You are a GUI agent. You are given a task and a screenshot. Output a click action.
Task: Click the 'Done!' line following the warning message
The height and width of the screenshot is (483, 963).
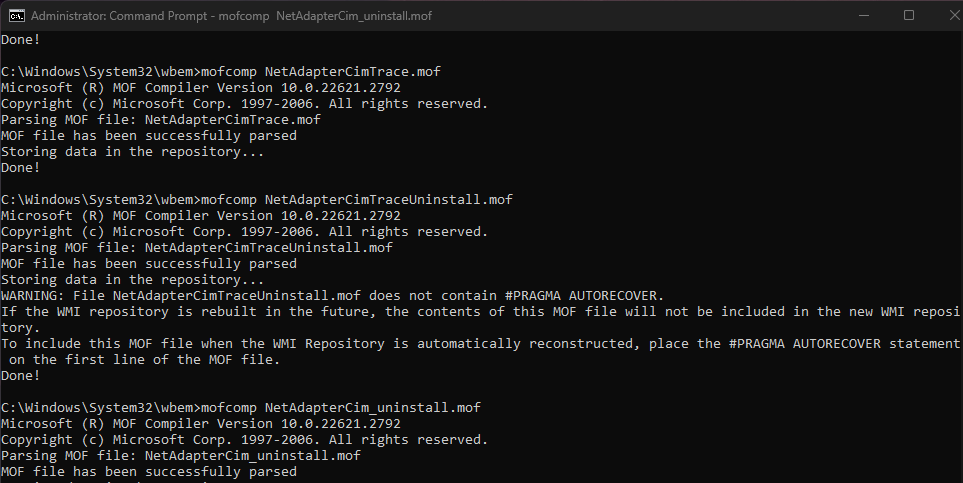click(20, 376)
